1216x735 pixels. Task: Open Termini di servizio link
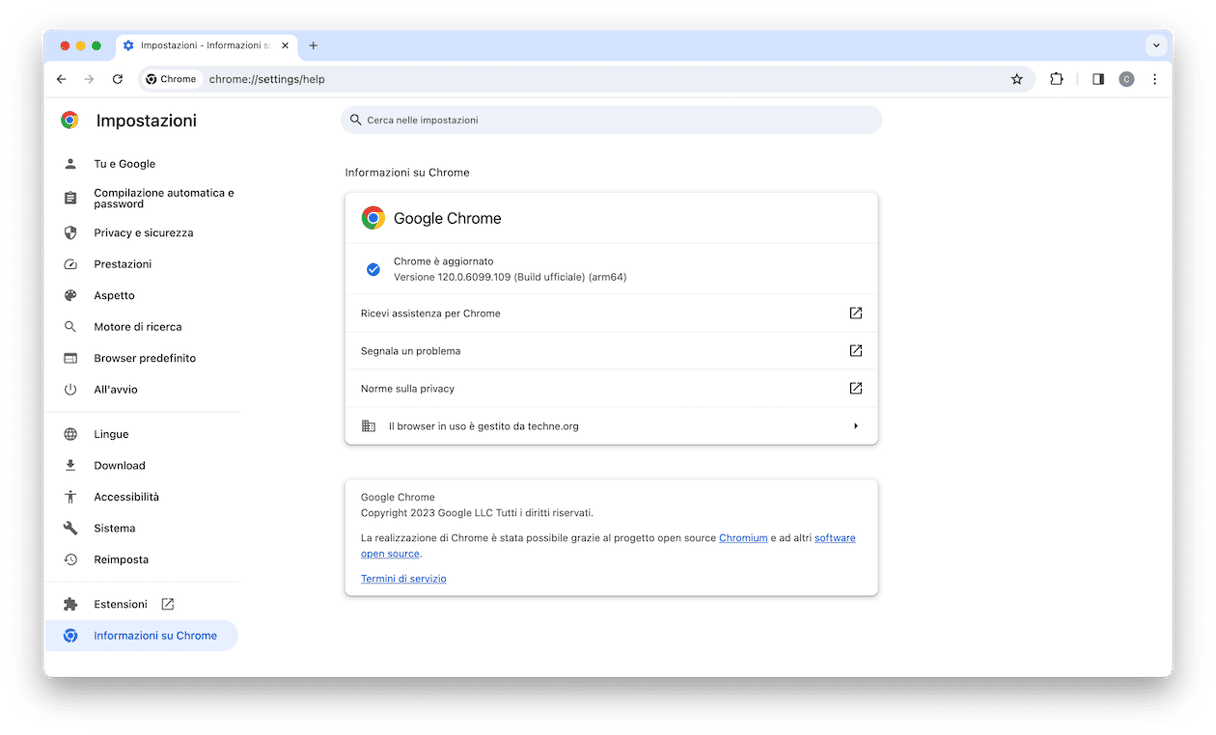403,579
